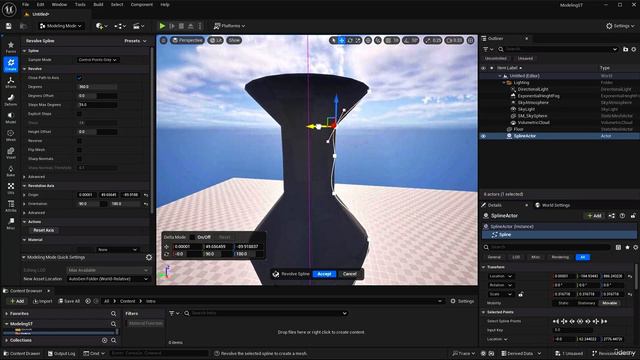Click the Degrees value slider field
Image resolution: width=640 pixels, height=360 pixels.
tap(97, 87)
